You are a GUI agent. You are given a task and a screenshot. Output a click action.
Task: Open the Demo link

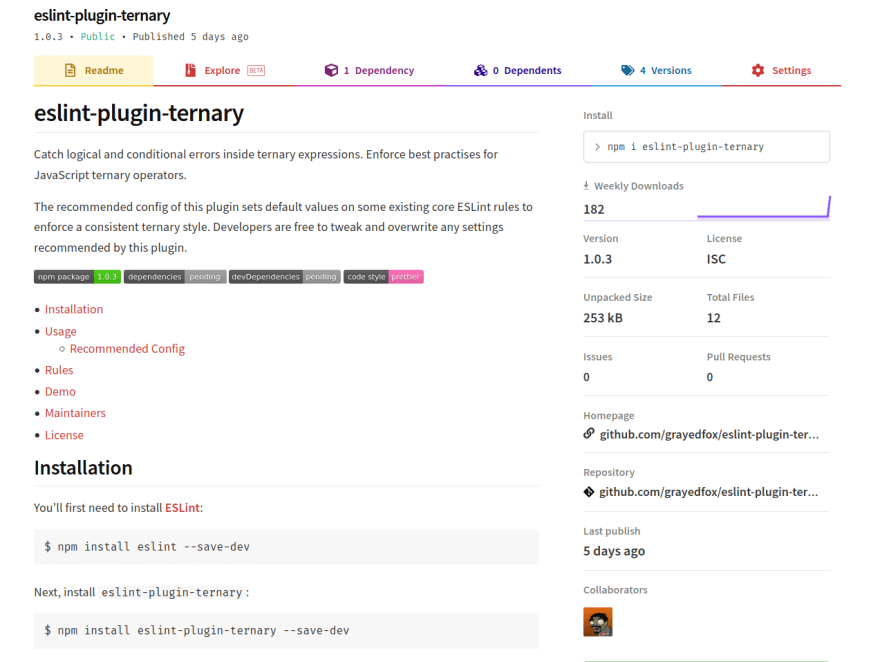click(x=60, y=392)
